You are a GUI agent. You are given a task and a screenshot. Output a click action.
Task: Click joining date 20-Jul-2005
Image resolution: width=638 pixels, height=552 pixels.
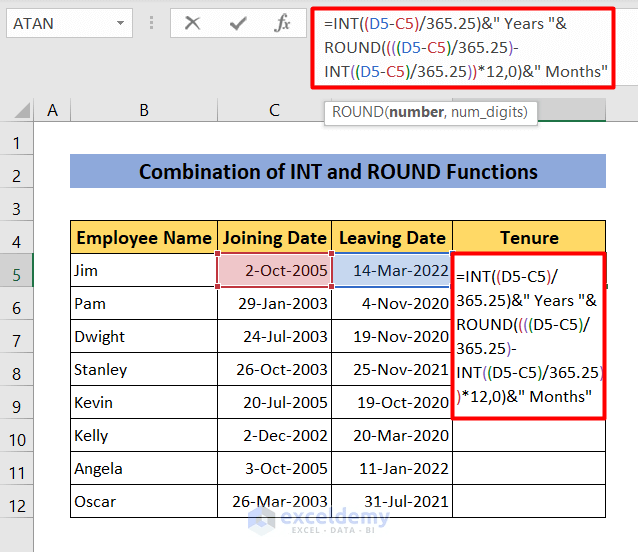[275, 402]
